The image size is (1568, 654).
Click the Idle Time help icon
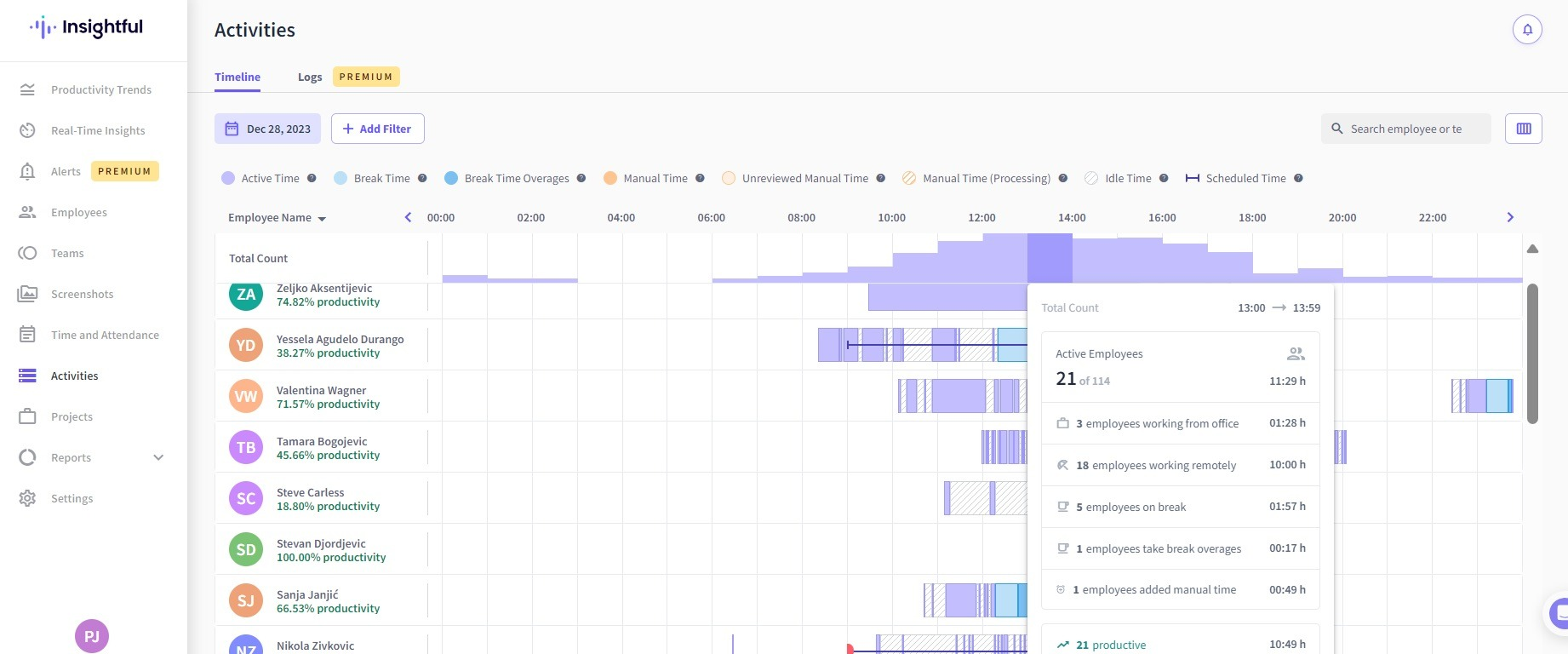pyautogui.click(x=1164, y=178)
